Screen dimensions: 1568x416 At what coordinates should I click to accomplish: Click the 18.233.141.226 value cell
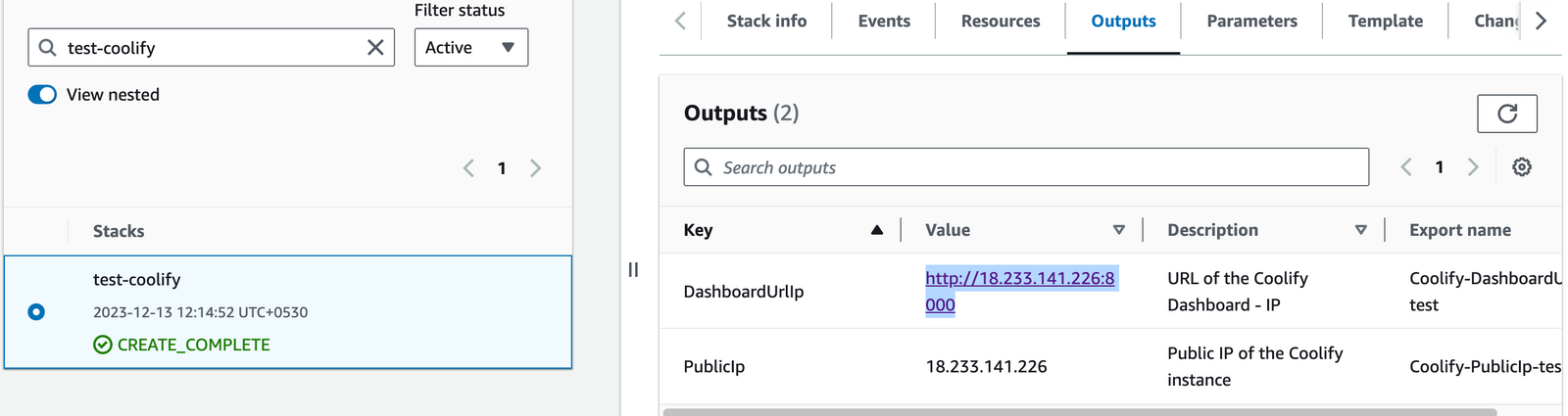pos(986,366)
